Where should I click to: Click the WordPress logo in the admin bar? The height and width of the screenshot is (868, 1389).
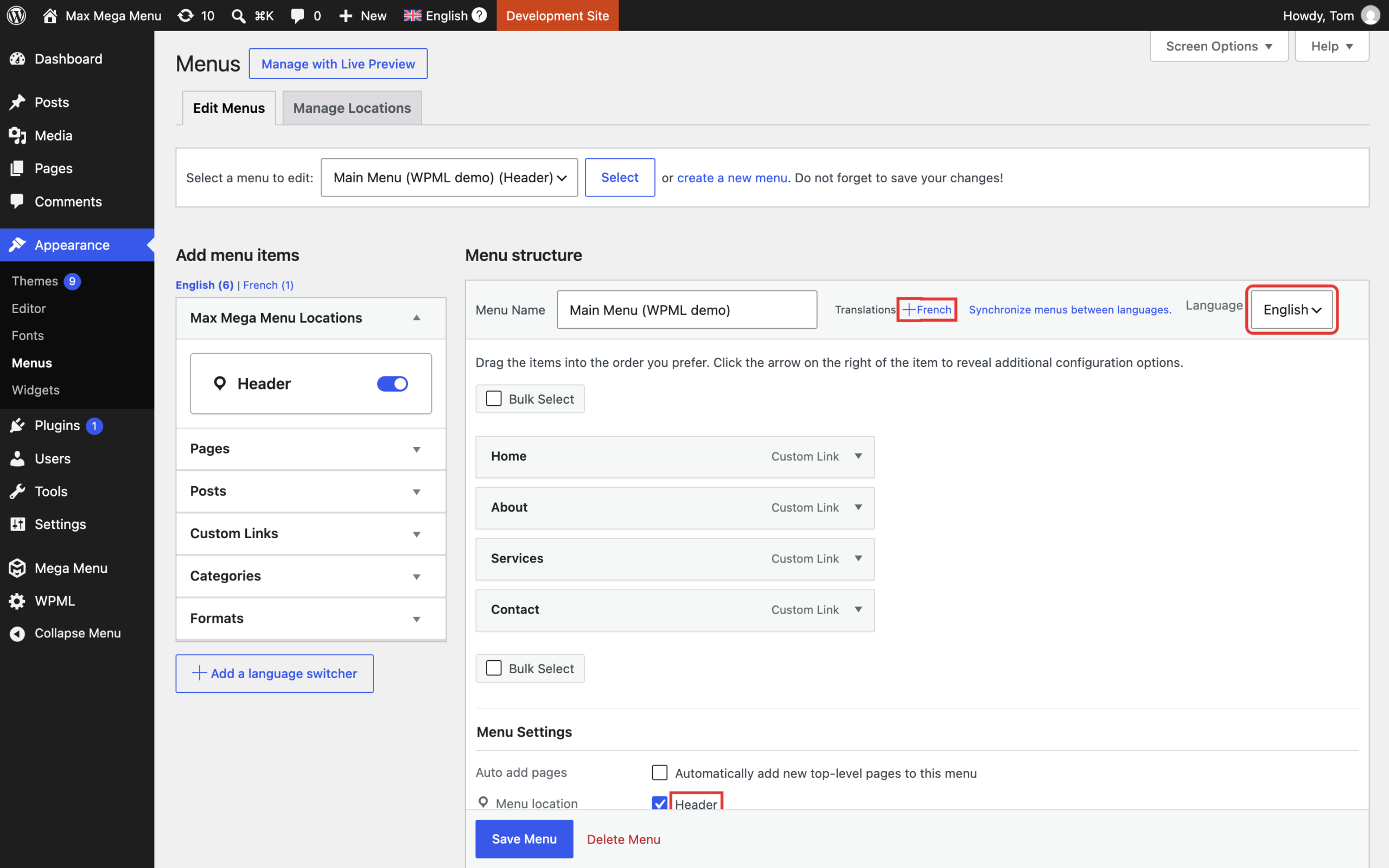tap(17, 16)
